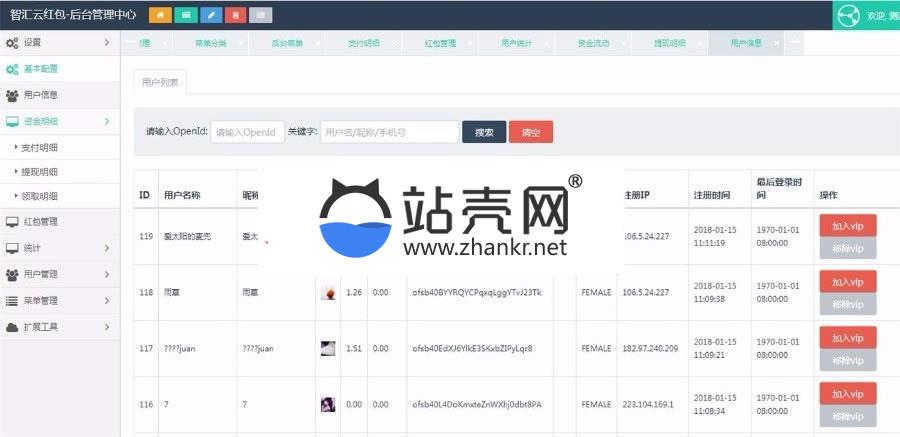
Task: Click the 搜索 search button
Action: coord(484,132)
